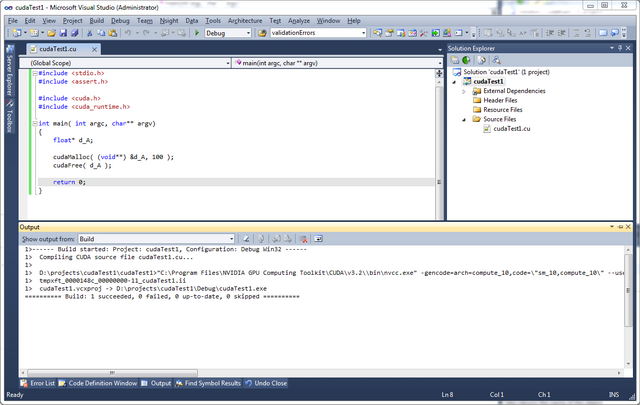This screenshot has width=640, height=405.
Task: Select Solution 'cudaTest1' (1 project) node
Action: [506, 72]
